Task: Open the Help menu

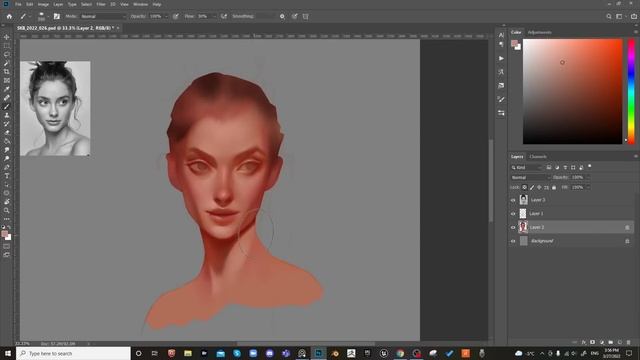Action: point(157,4)
